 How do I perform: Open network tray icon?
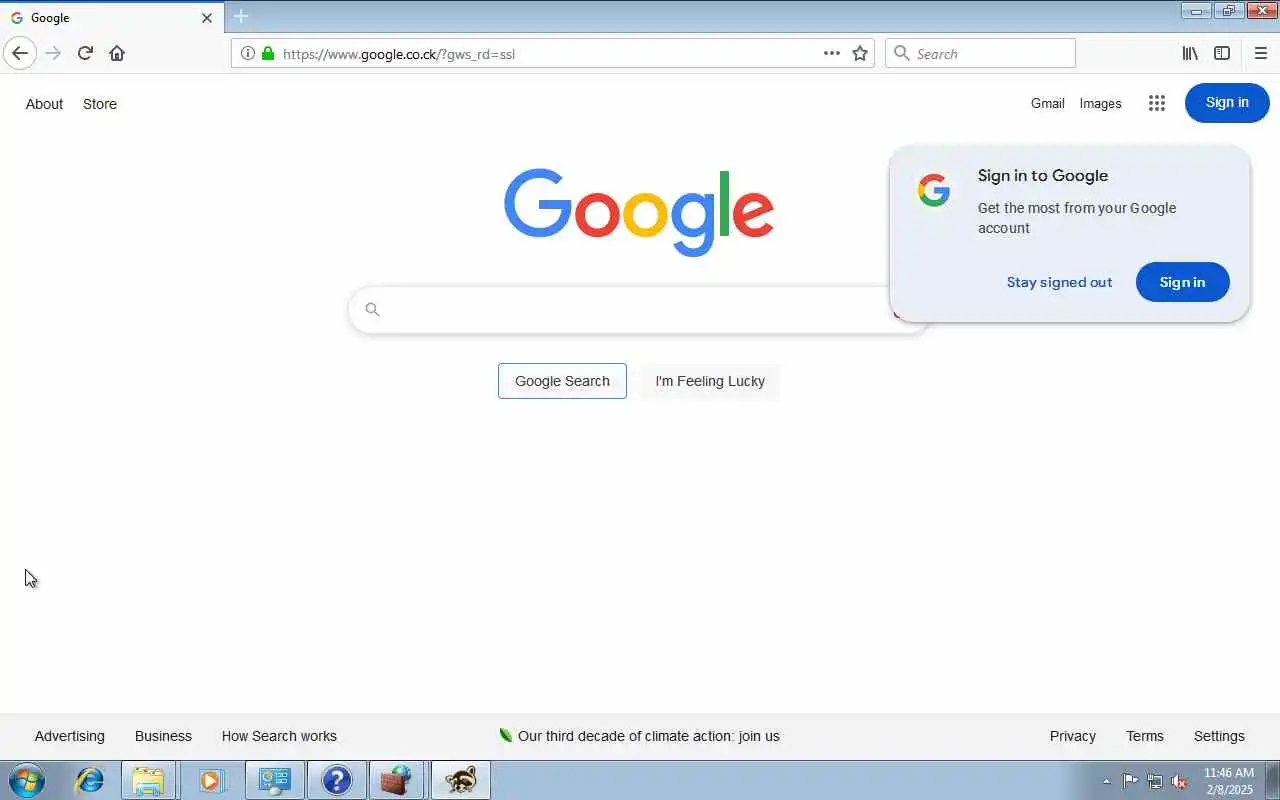coord(1155,781)
